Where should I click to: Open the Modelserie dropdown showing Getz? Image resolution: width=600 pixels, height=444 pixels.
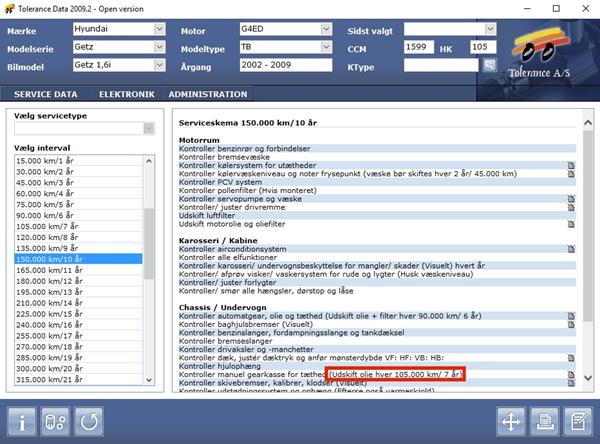point(159,47)
